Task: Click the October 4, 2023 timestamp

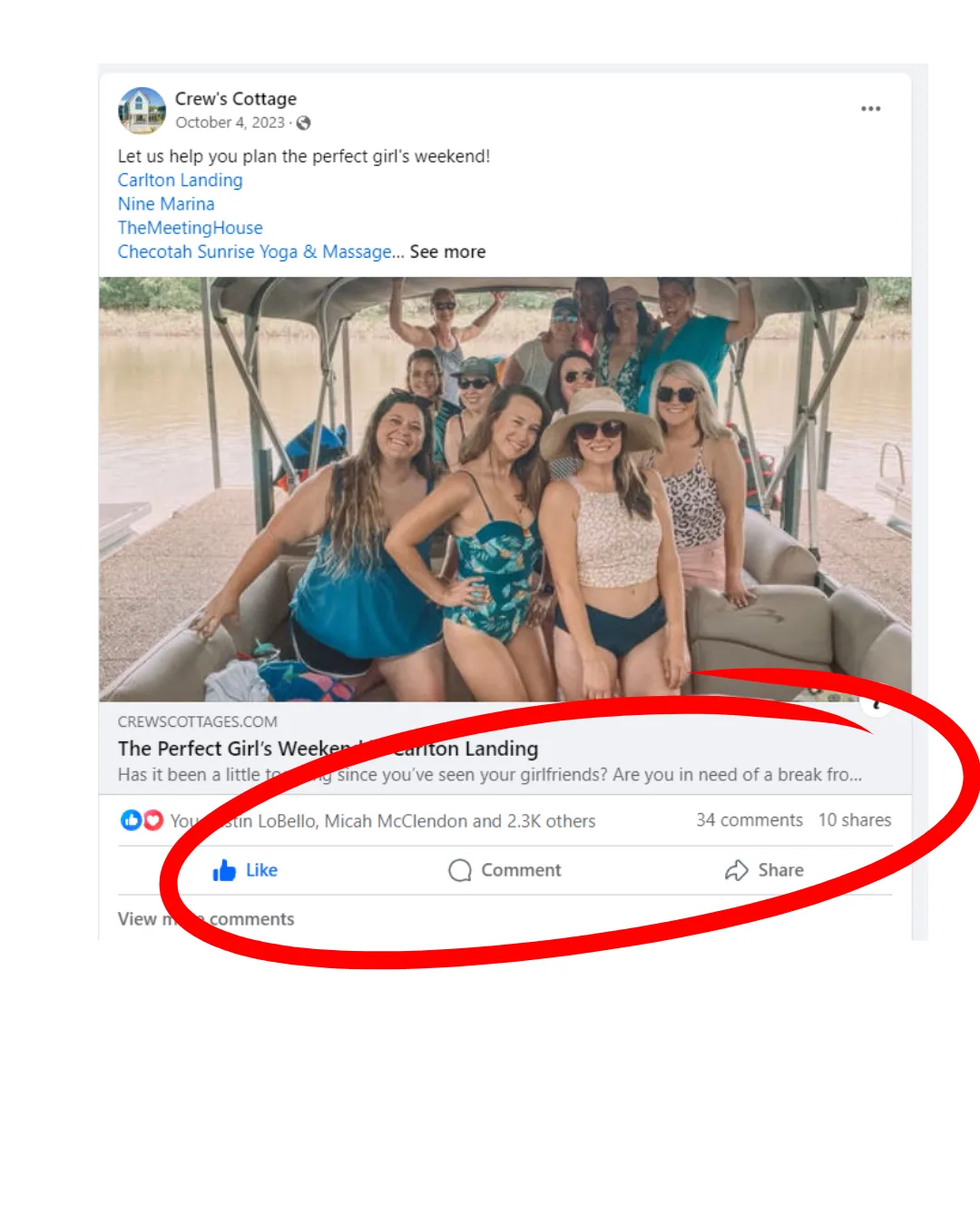Action: point(230,123)
